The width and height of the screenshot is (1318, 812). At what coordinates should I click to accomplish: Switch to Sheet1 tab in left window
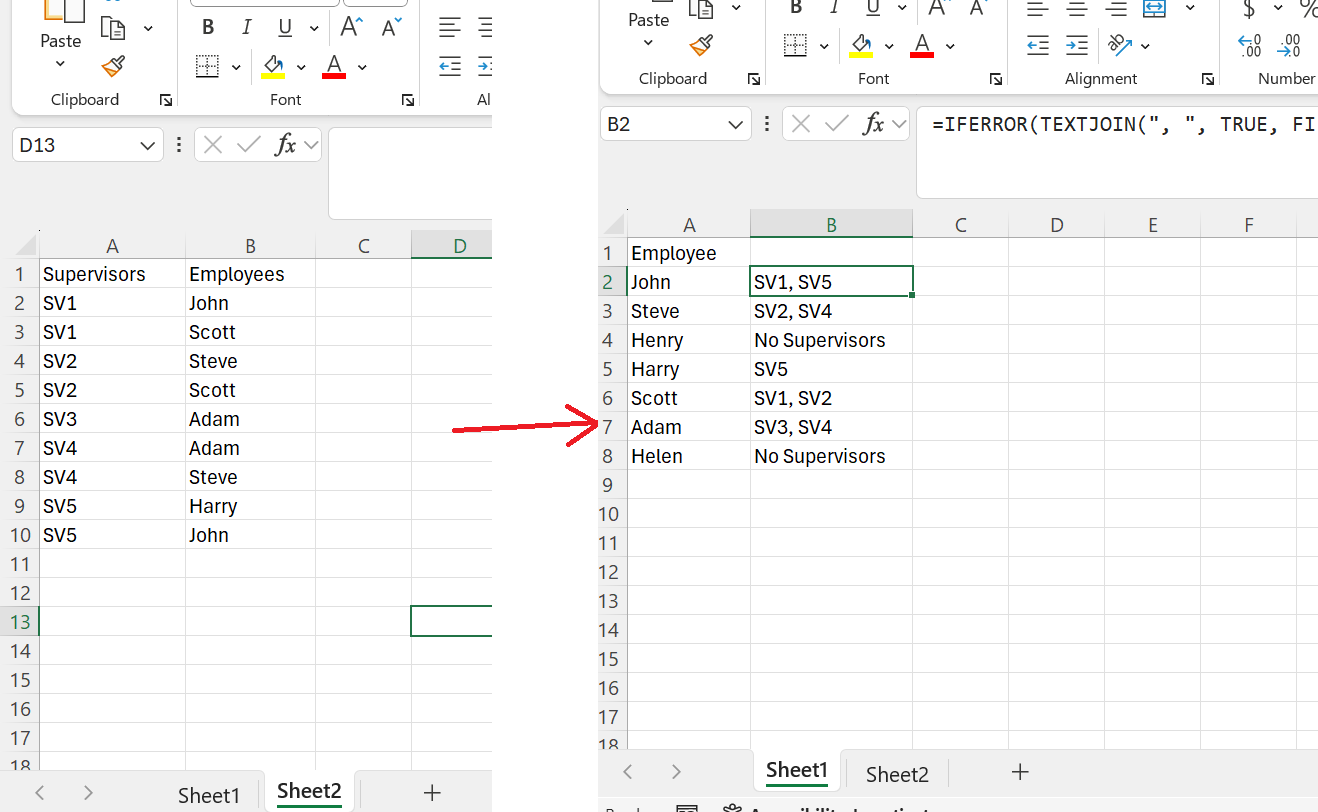(209, 795)
